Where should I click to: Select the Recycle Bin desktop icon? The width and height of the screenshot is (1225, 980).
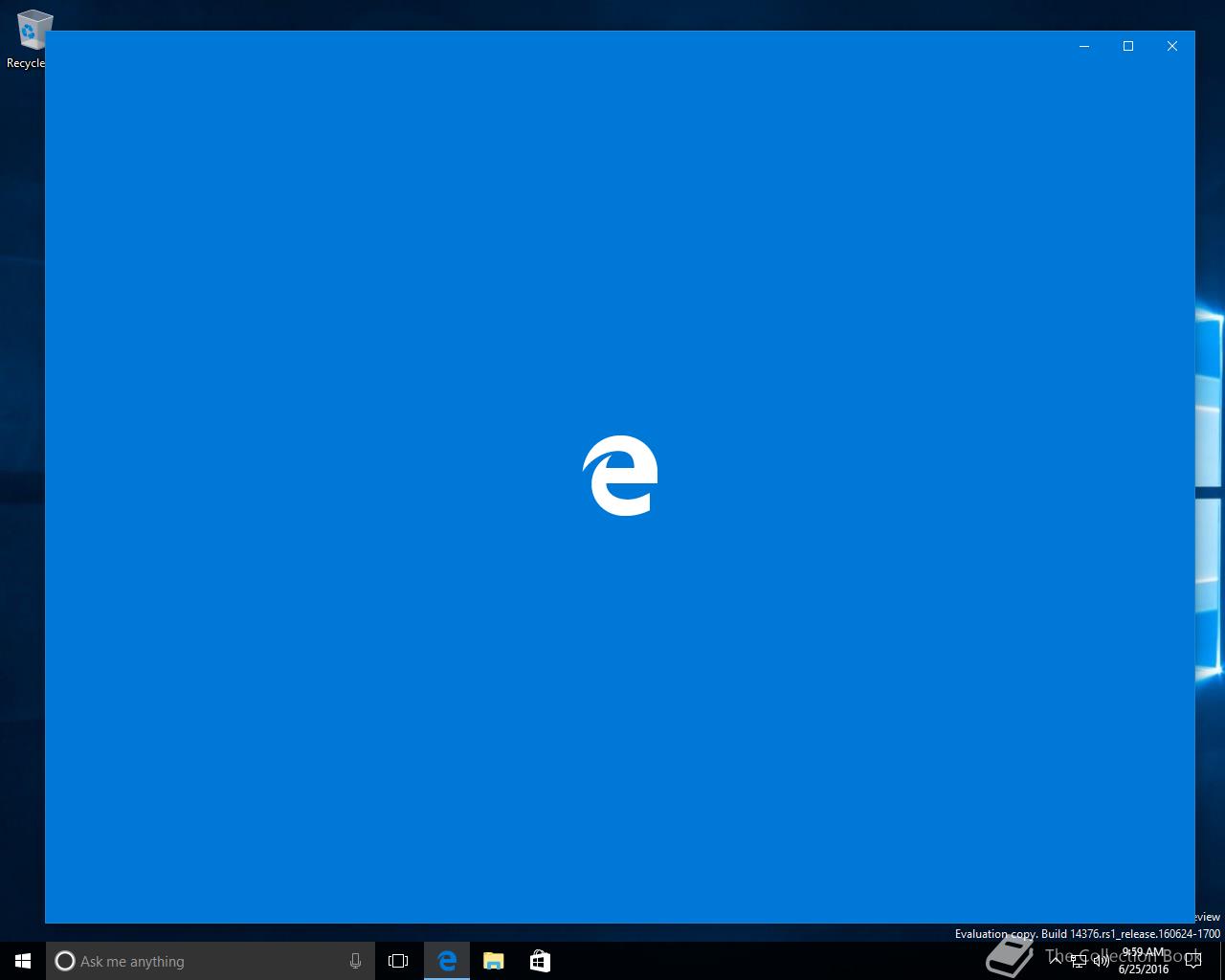29,40
